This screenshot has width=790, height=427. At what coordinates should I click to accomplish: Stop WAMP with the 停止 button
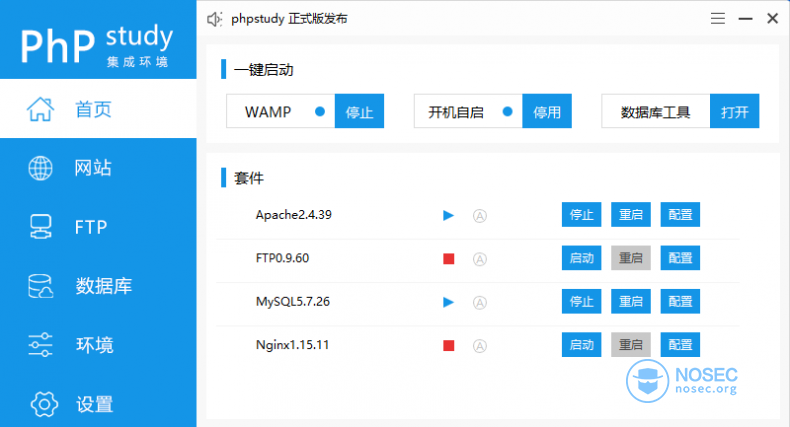pos(359,111)
